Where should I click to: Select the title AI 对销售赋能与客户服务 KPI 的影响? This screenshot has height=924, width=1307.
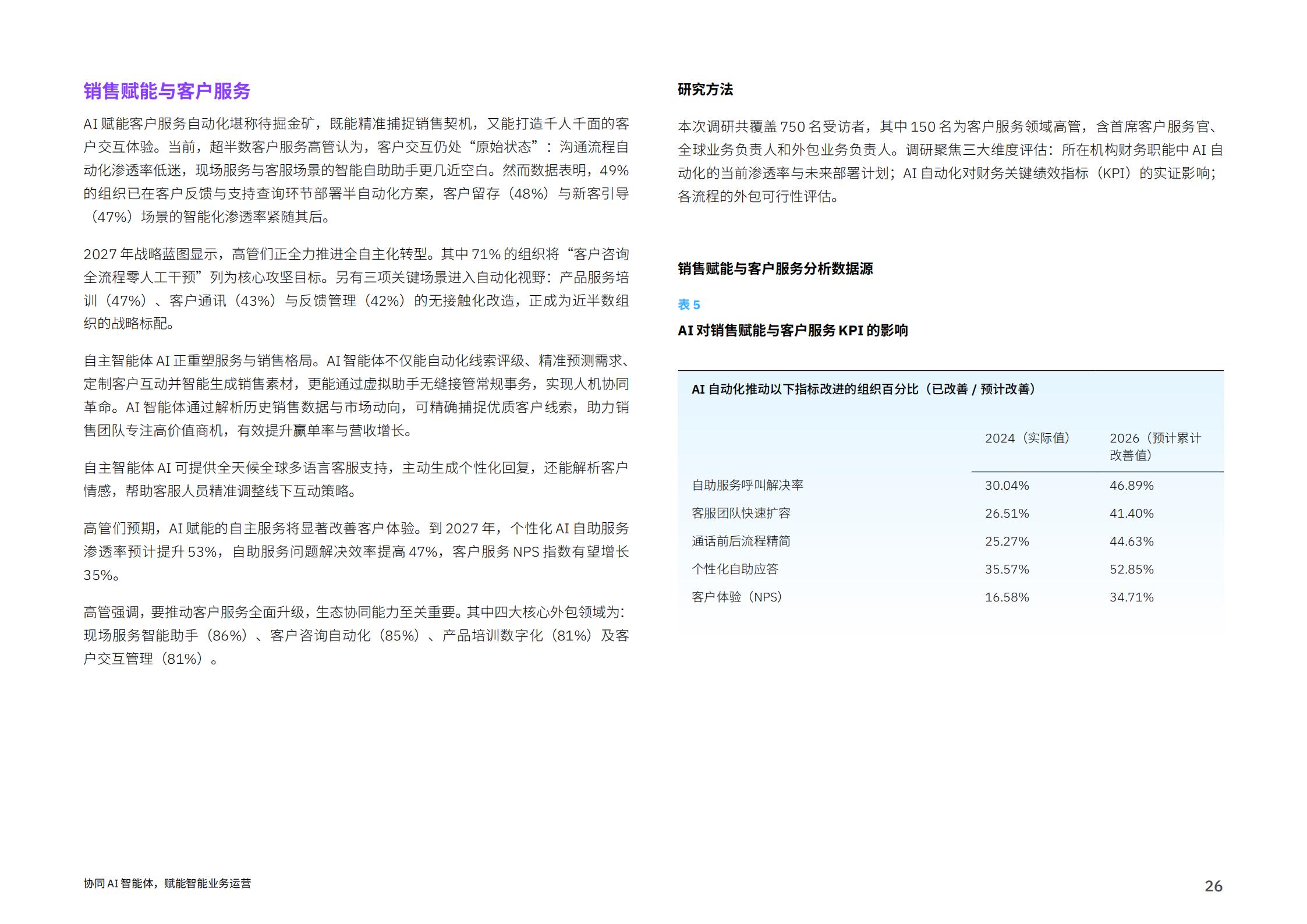point(793,331)
